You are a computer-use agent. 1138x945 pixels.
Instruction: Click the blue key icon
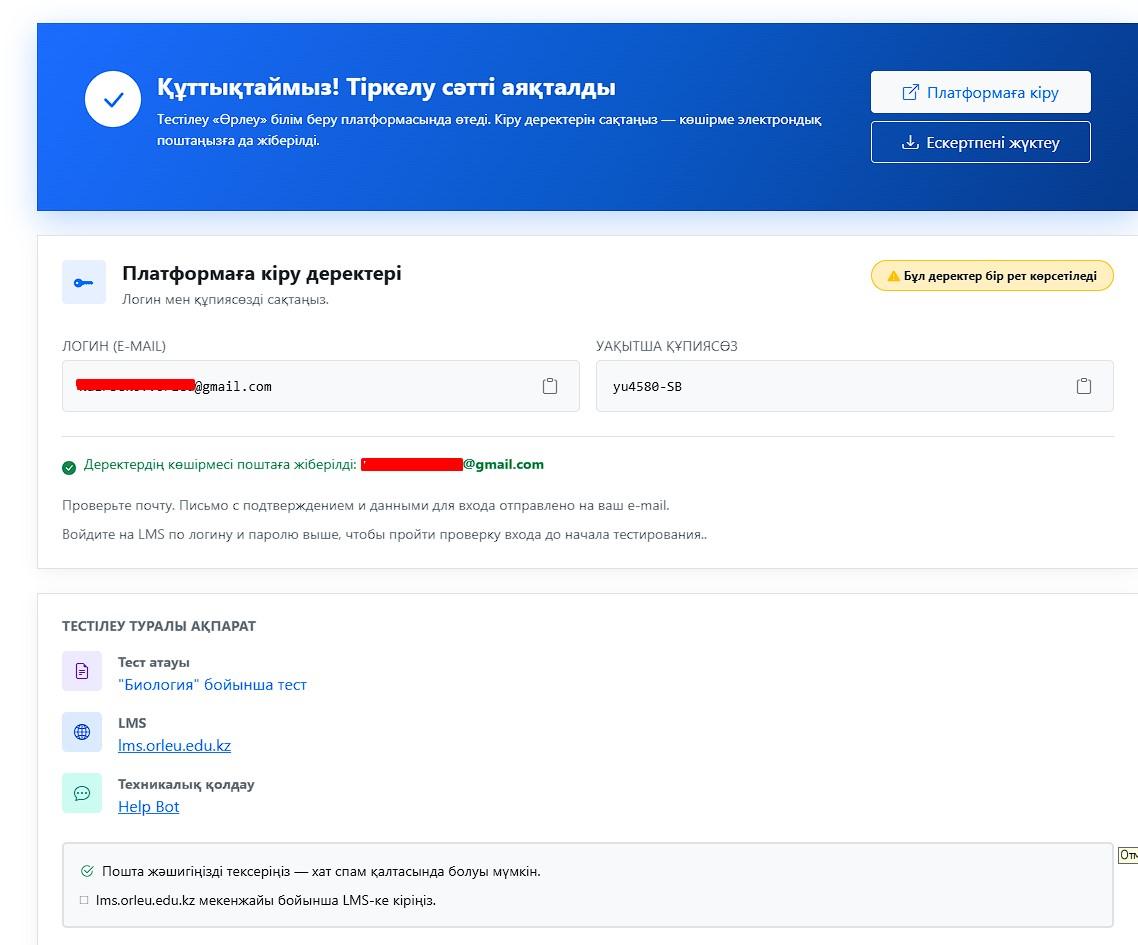tap(83, 282)
